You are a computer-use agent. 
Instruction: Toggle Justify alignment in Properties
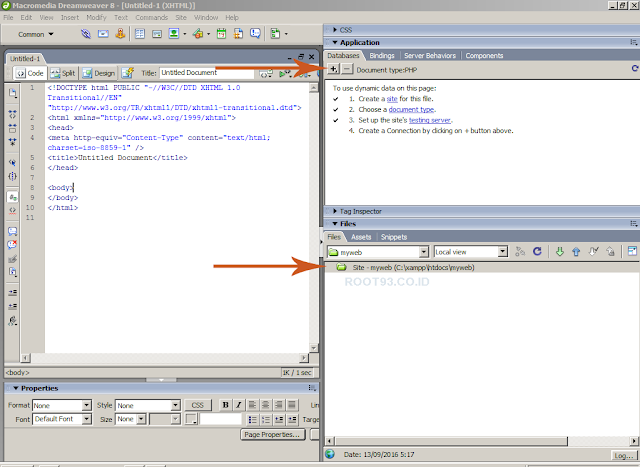tap(292, 405)
